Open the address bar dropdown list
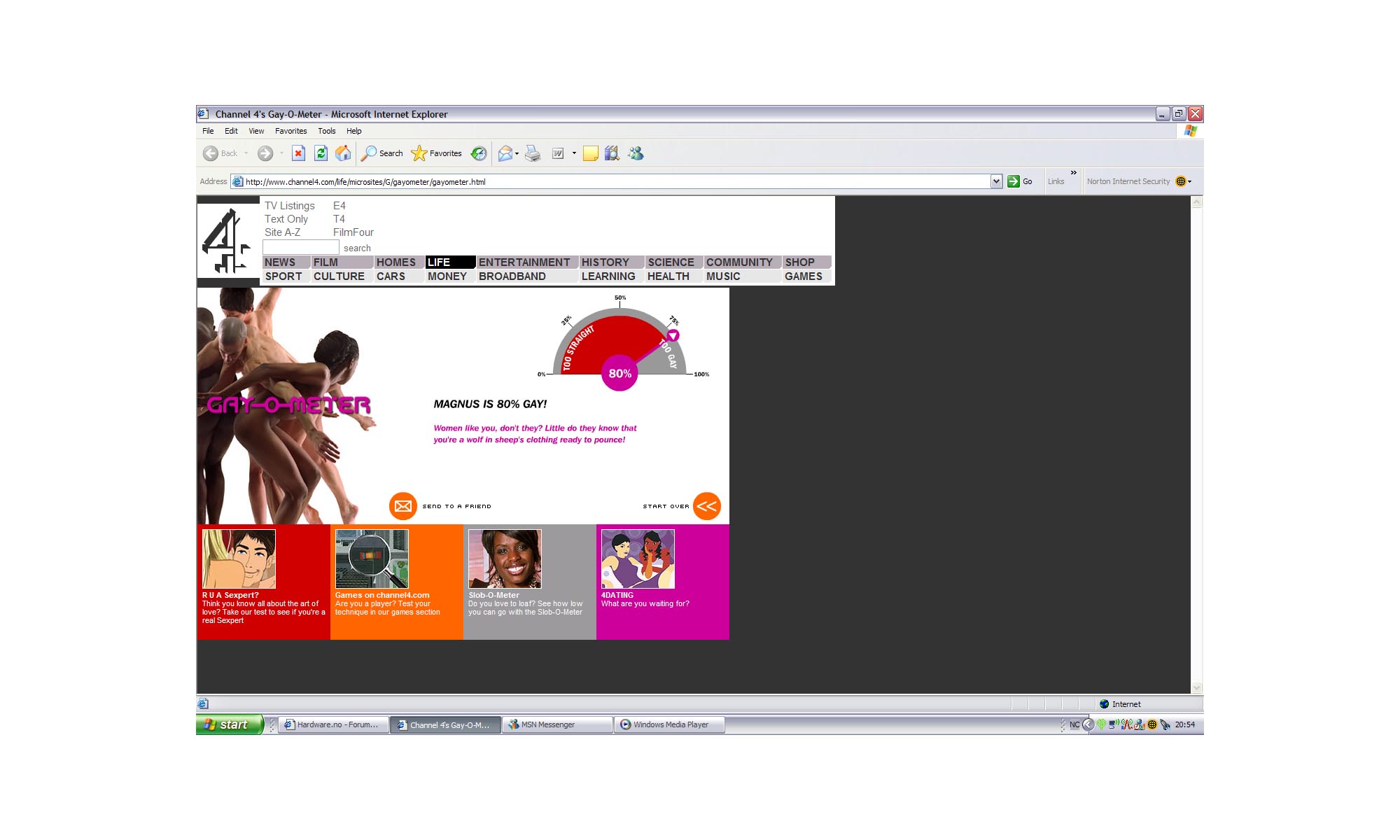Viewport: 1400px width, 840px height. [x=996, y=181]
